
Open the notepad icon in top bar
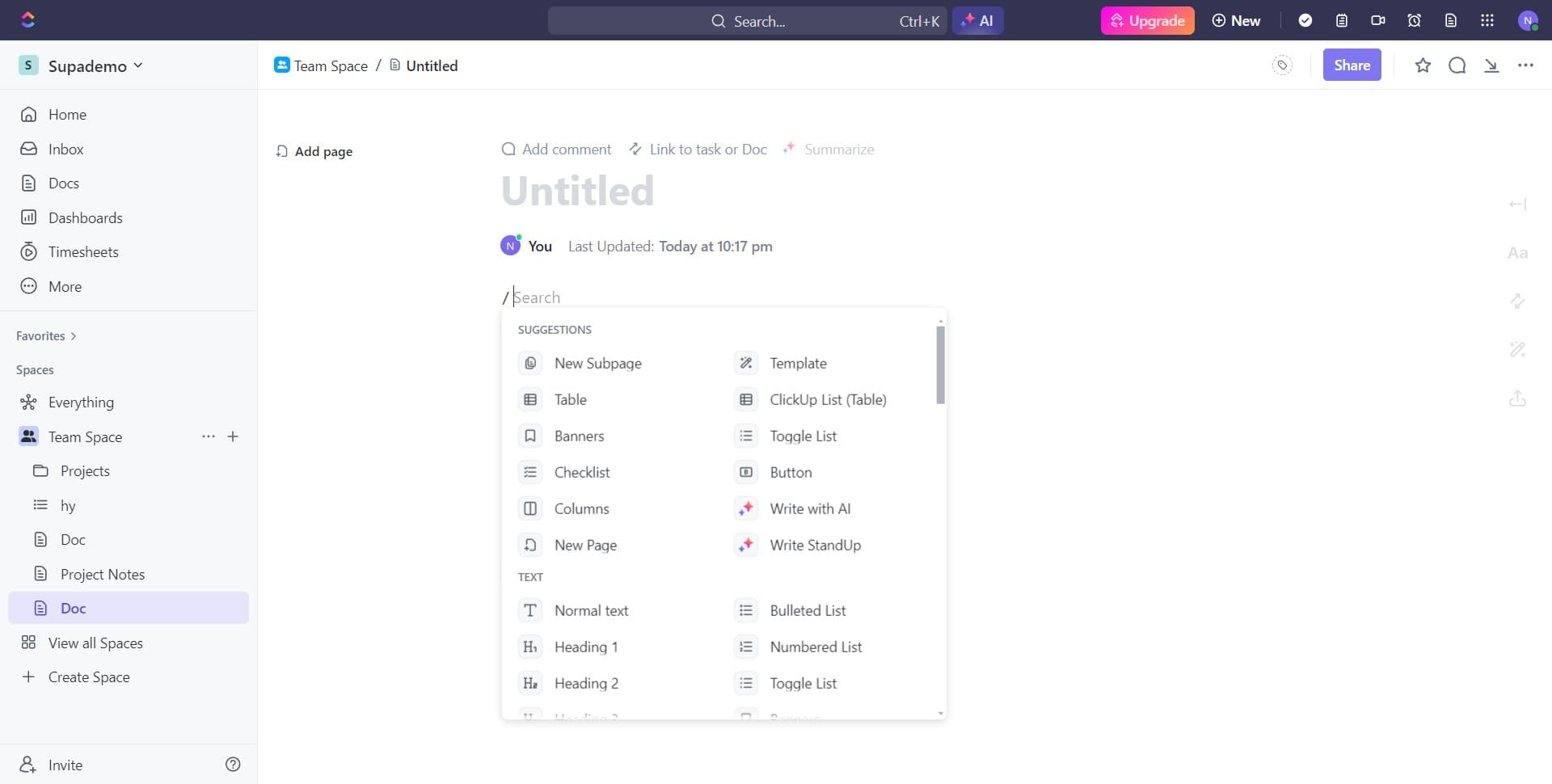click(x=1342, y=21)
